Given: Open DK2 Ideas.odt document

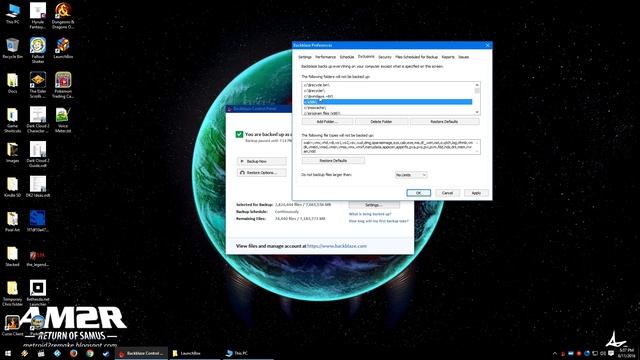Looking at the screenshot, I should coord(38,187).
